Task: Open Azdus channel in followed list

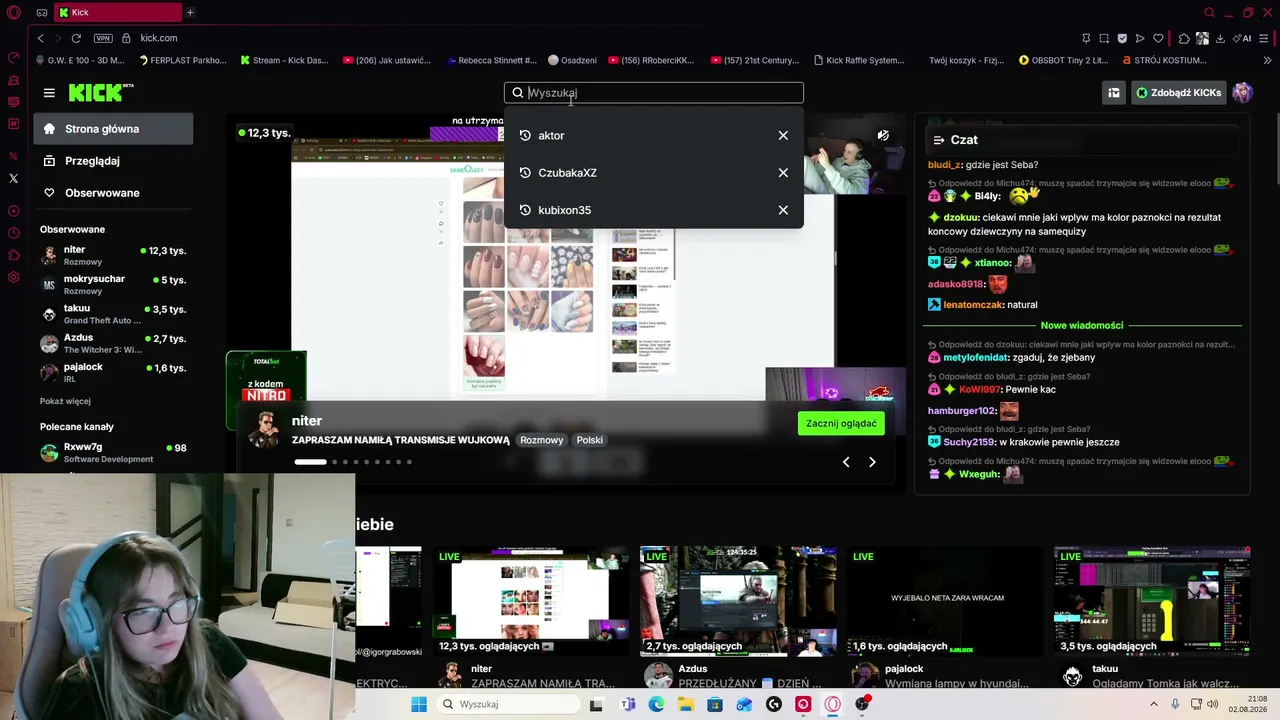Action: click(x=113, y=343)
